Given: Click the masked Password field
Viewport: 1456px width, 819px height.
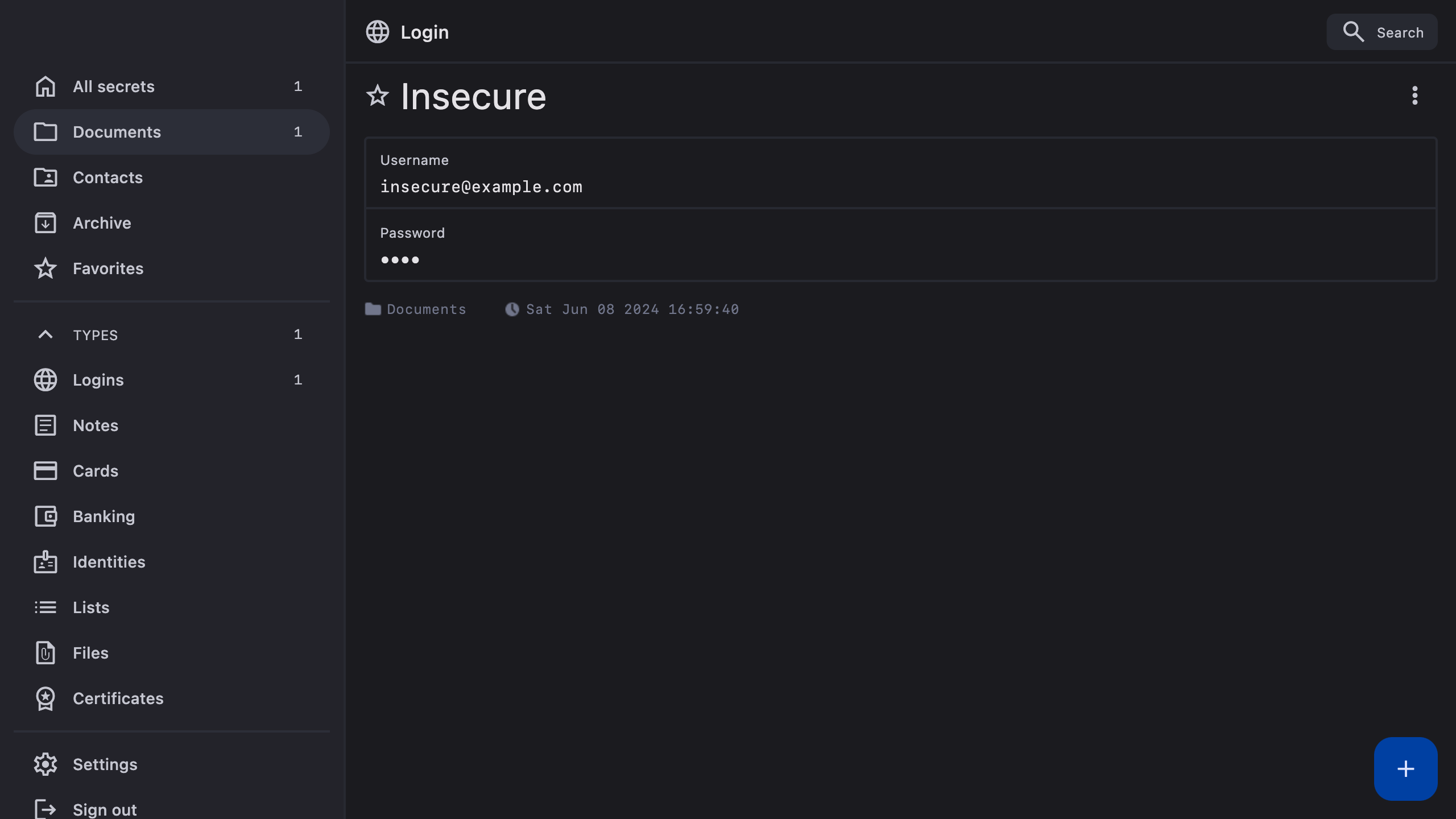Looking at the screenshot, I should click(400, 260).
